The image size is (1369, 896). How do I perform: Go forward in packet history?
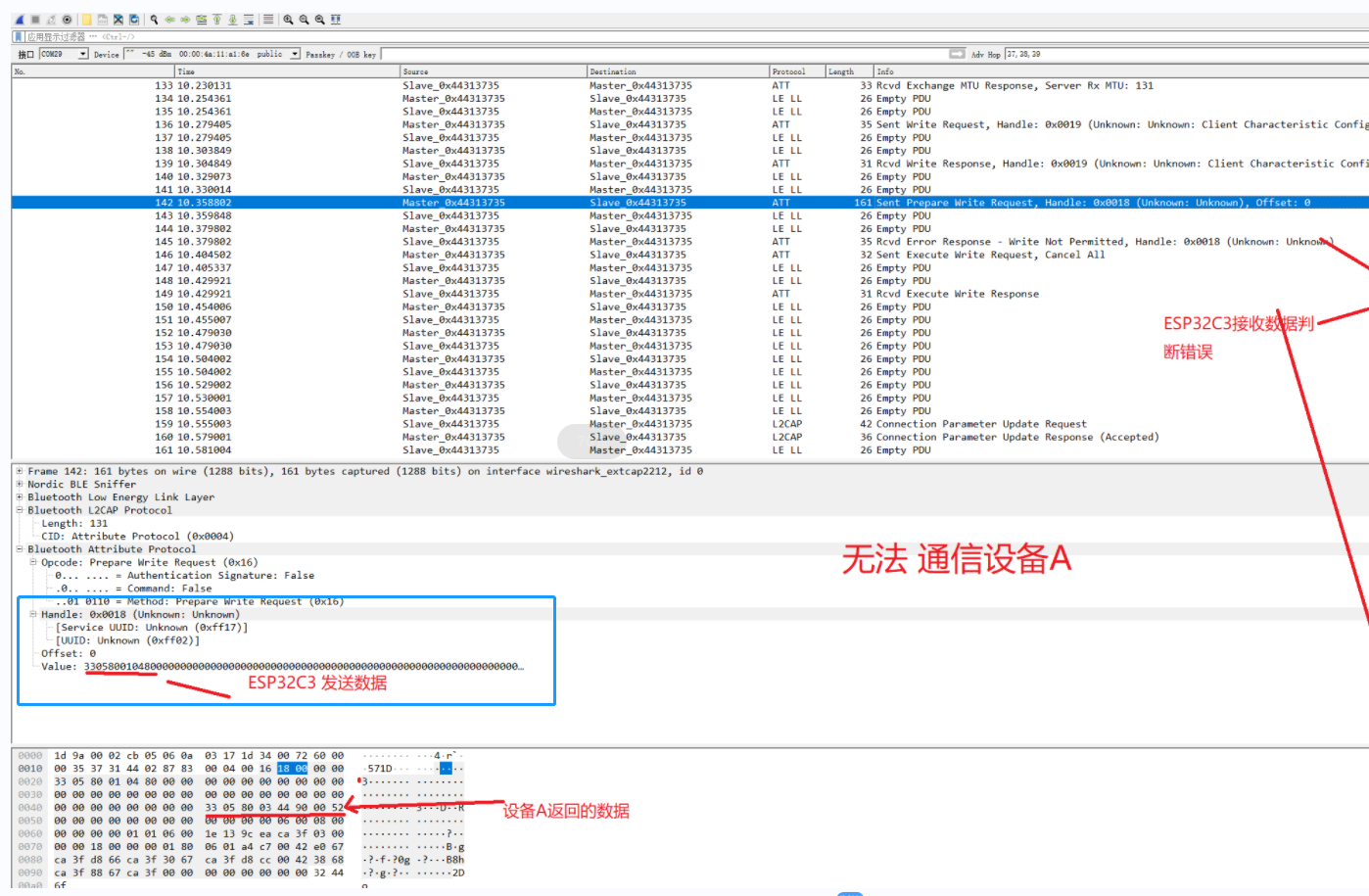click(185, 20)
